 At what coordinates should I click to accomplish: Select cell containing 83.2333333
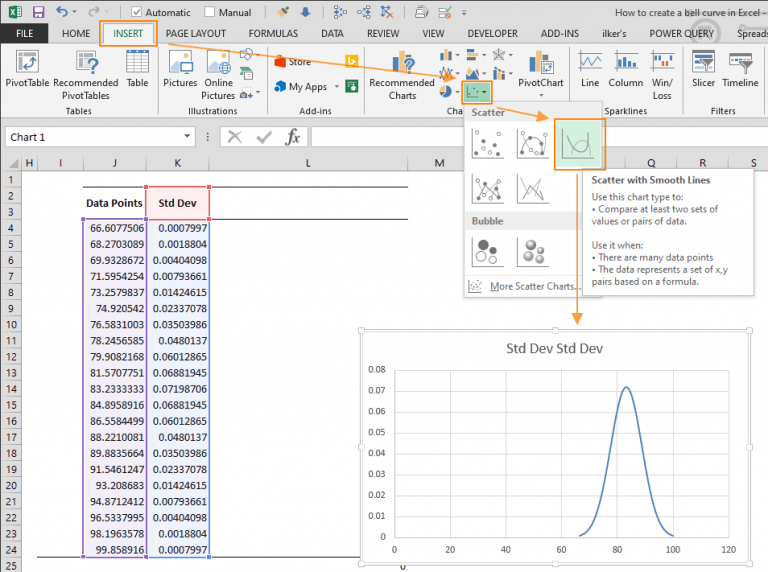(x=117, y=389)
